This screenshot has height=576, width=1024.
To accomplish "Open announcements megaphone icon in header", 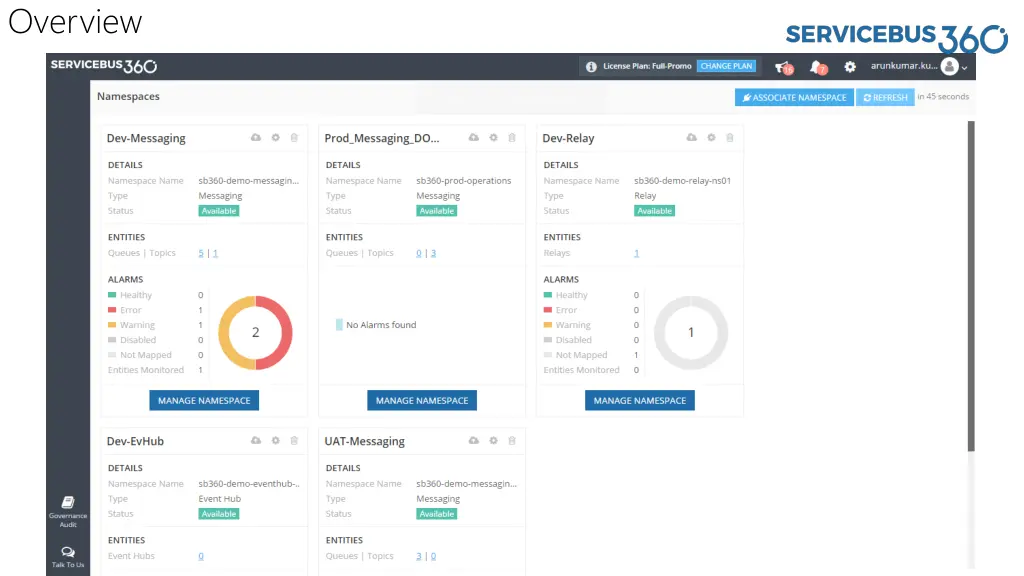I will pyautogui.click(x=783, y=67).
